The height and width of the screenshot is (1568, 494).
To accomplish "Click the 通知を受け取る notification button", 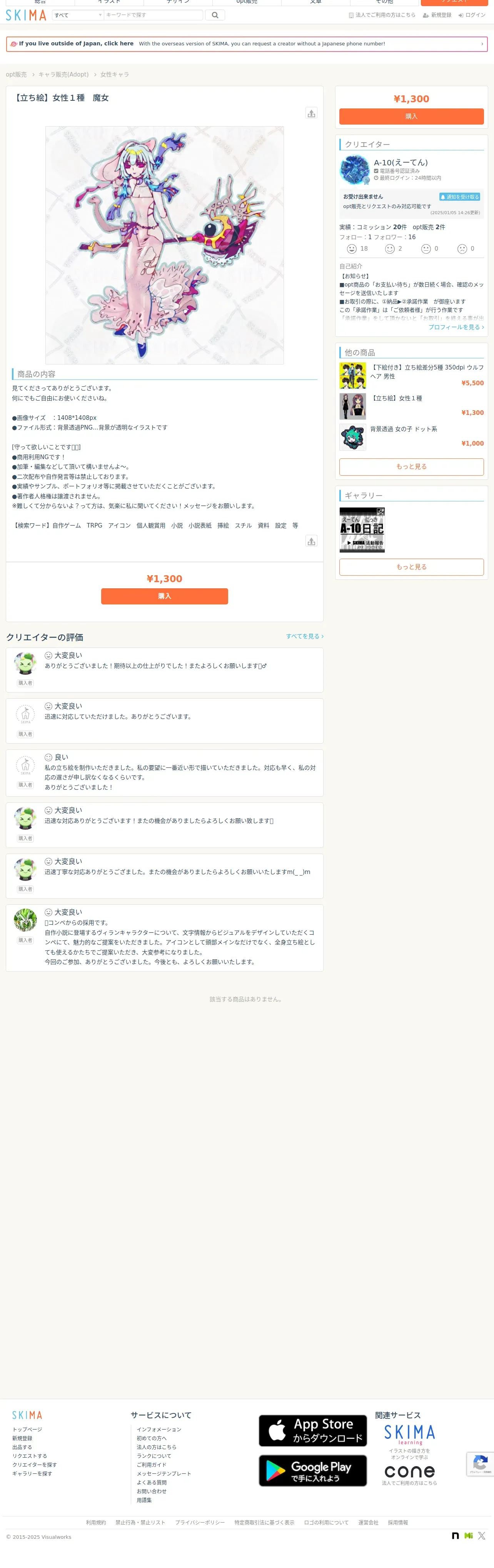I will tap(460, 196).
